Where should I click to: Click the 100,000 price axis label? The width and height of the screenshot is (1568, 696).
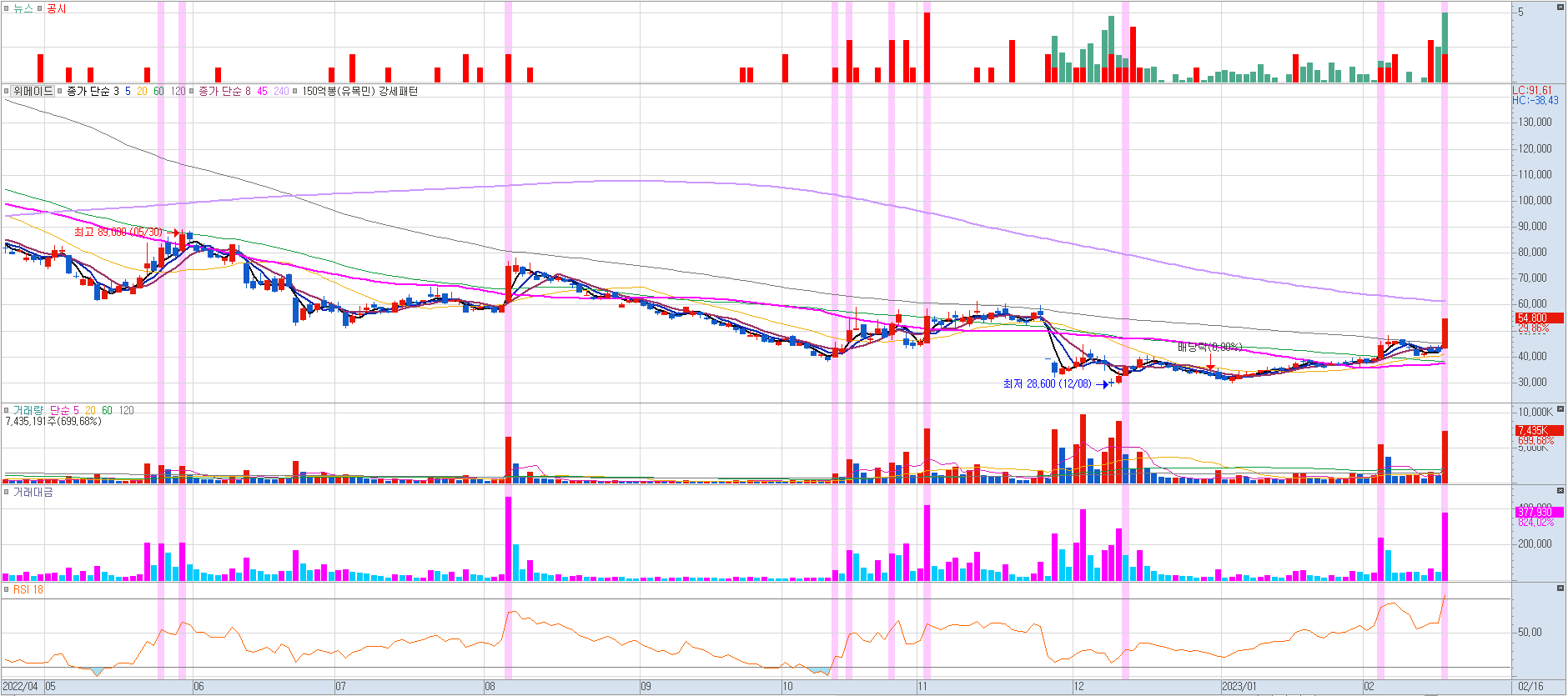pos(1535,200)
